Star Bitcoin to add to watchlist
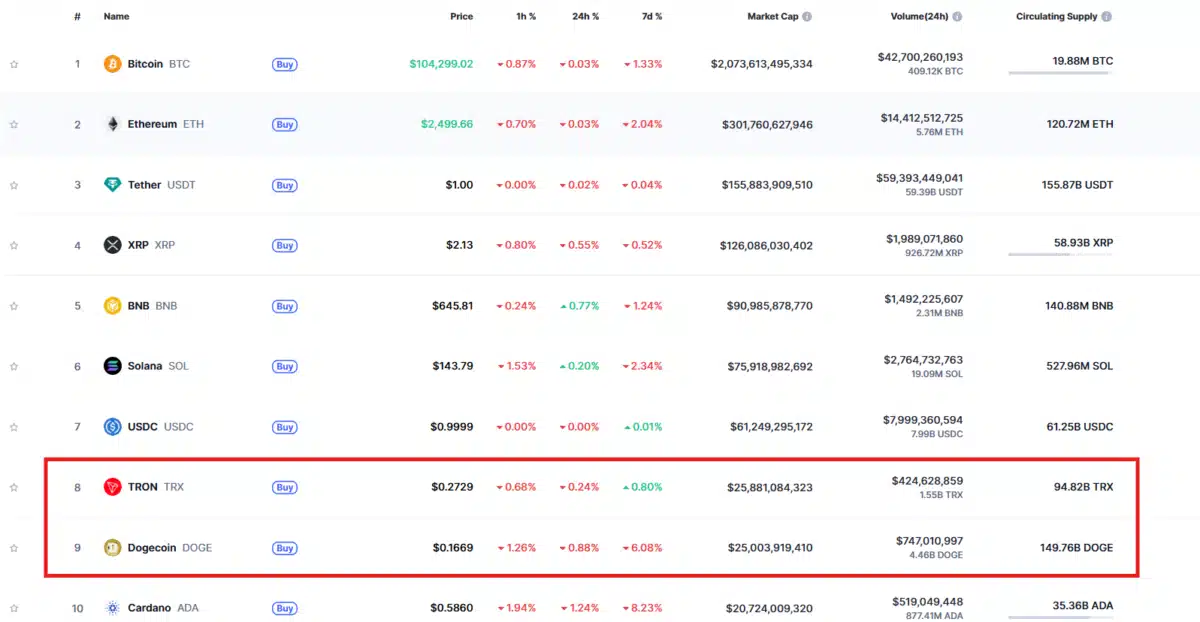Viewport: 1200px width, 622px height. (x=14, y=65)
